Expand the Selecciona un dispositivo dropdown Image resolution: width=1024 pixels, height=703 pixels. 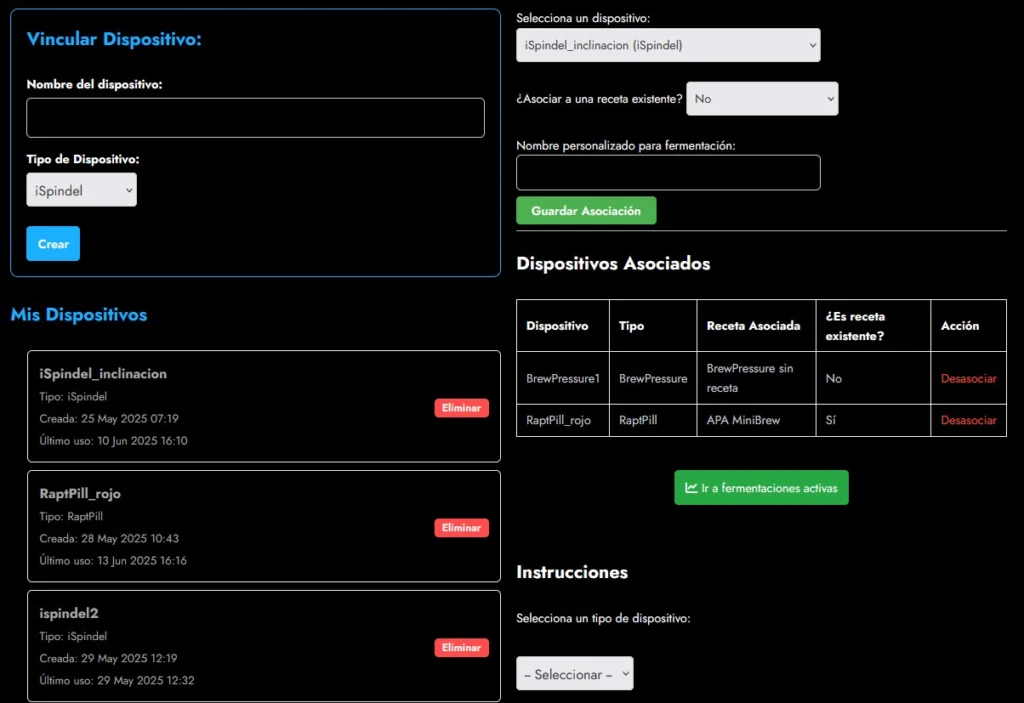point(667,45)
